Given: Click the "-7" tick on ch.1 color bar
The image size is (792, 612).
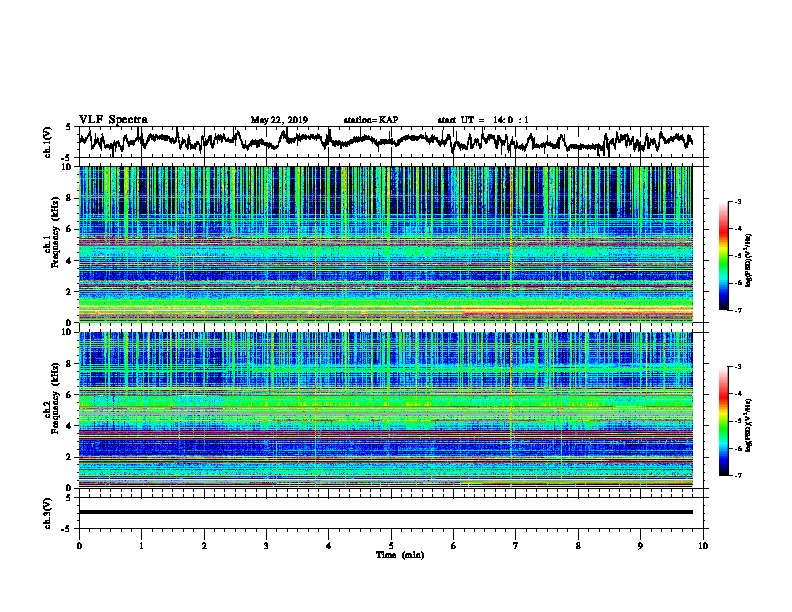Looking at the screenshot, I should click(x=738, y=310).
